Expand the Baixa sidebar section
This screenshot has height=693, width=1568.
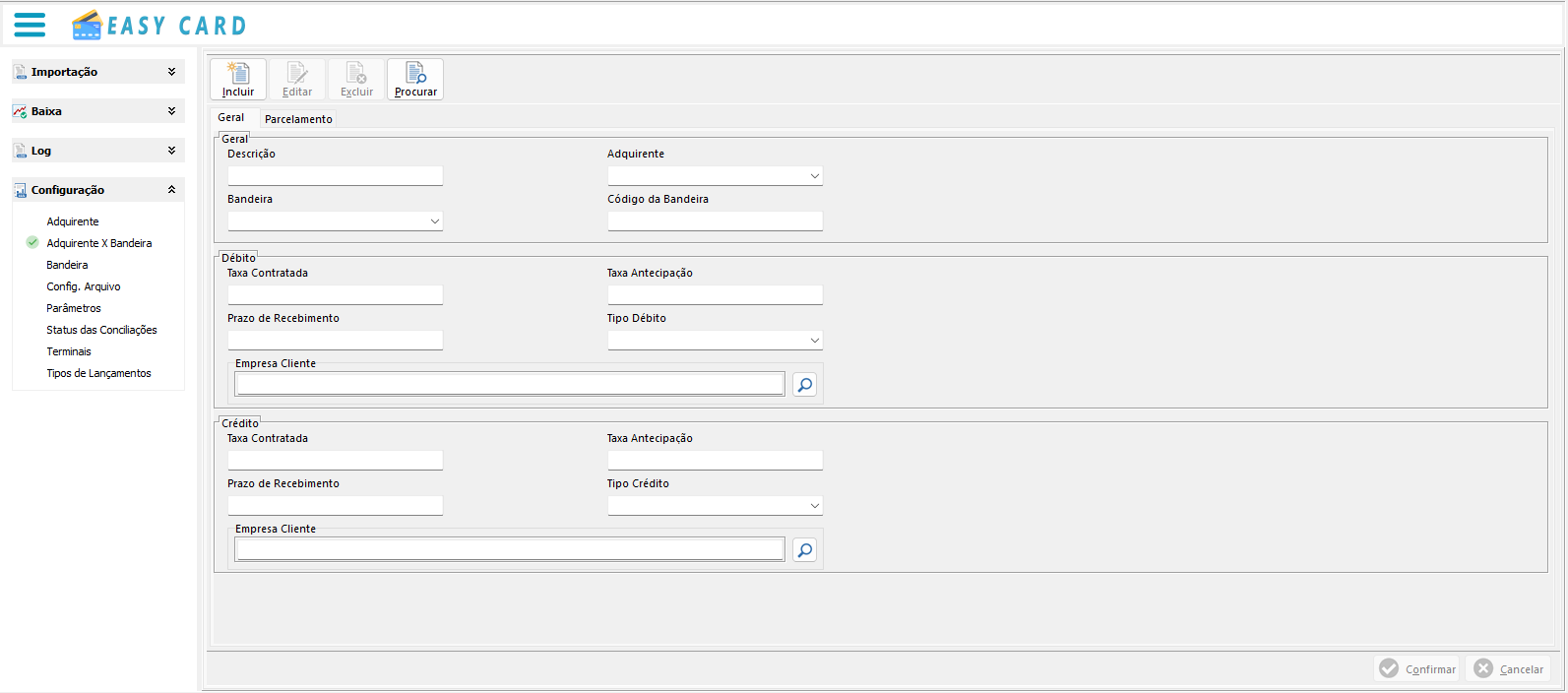tap(171, 111)
